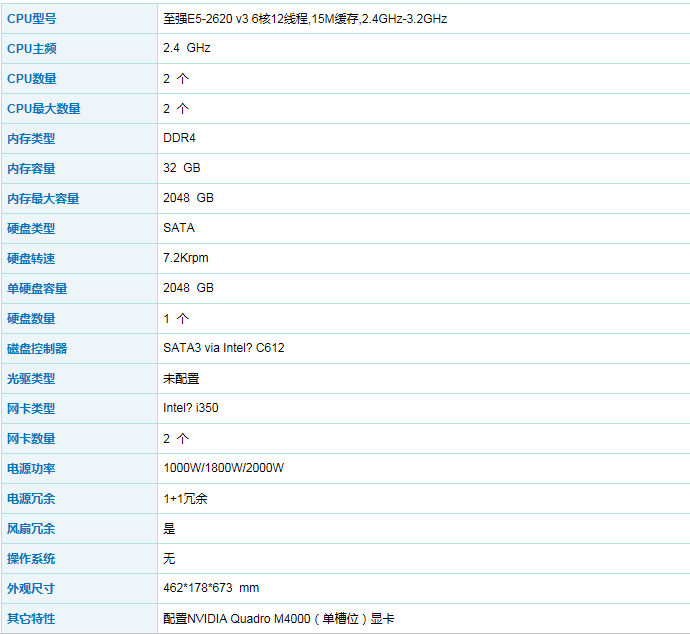
Task: Click the CPU最大数量 label
Action: tap(44, 109)
